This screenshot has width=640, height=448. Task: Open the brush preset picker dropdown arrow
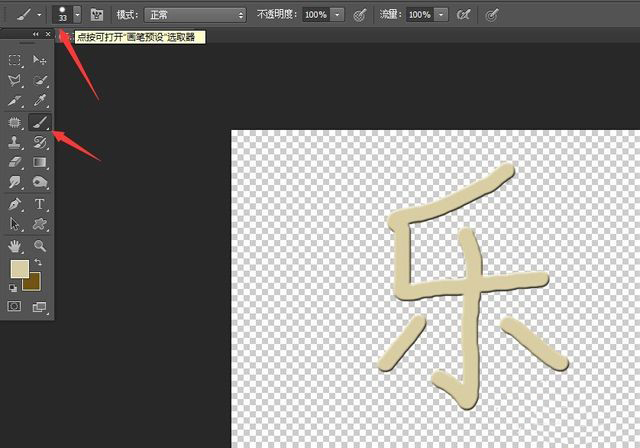point(77,15)
